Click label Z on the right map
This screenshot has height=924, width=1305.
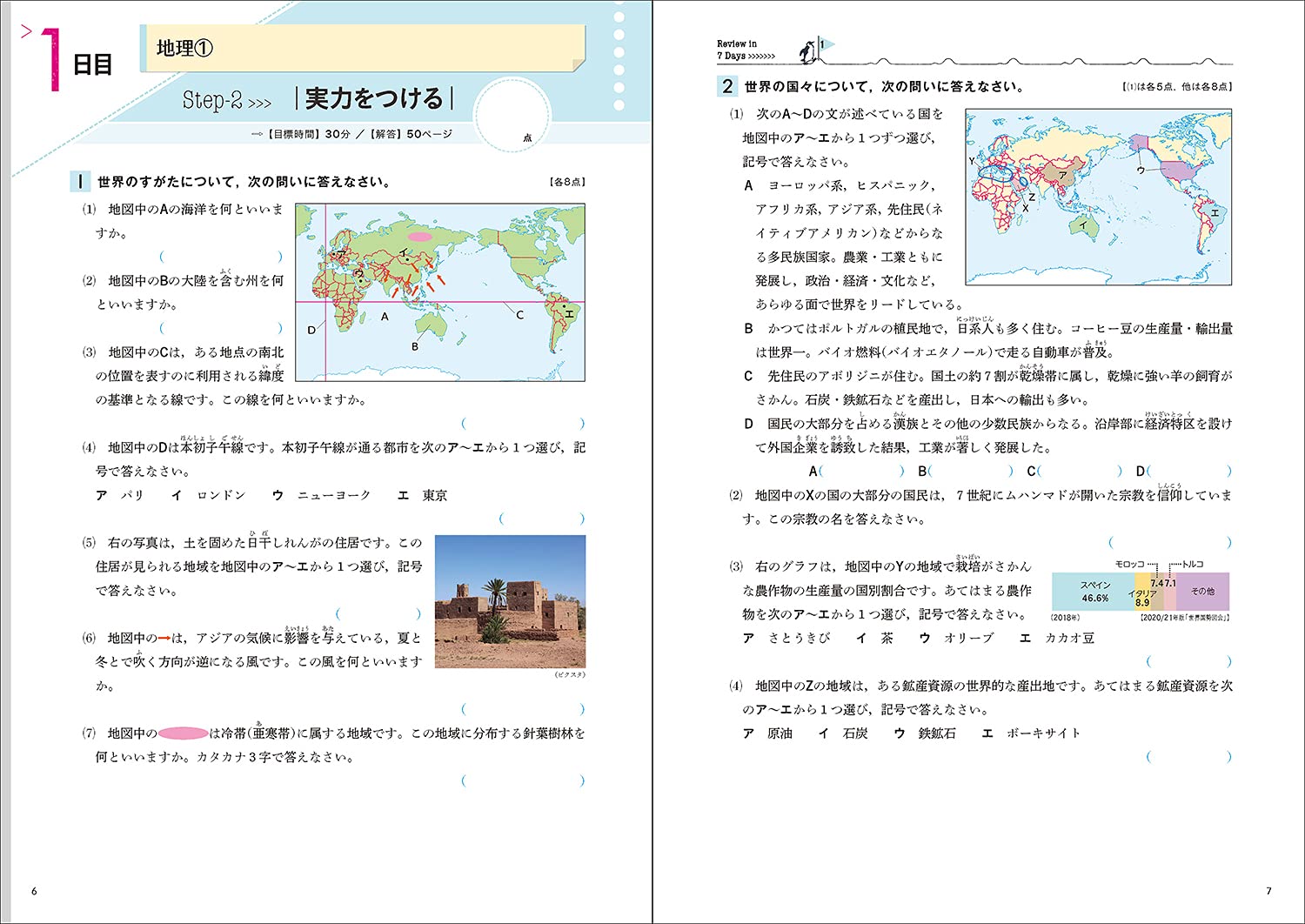[1032, 198]
